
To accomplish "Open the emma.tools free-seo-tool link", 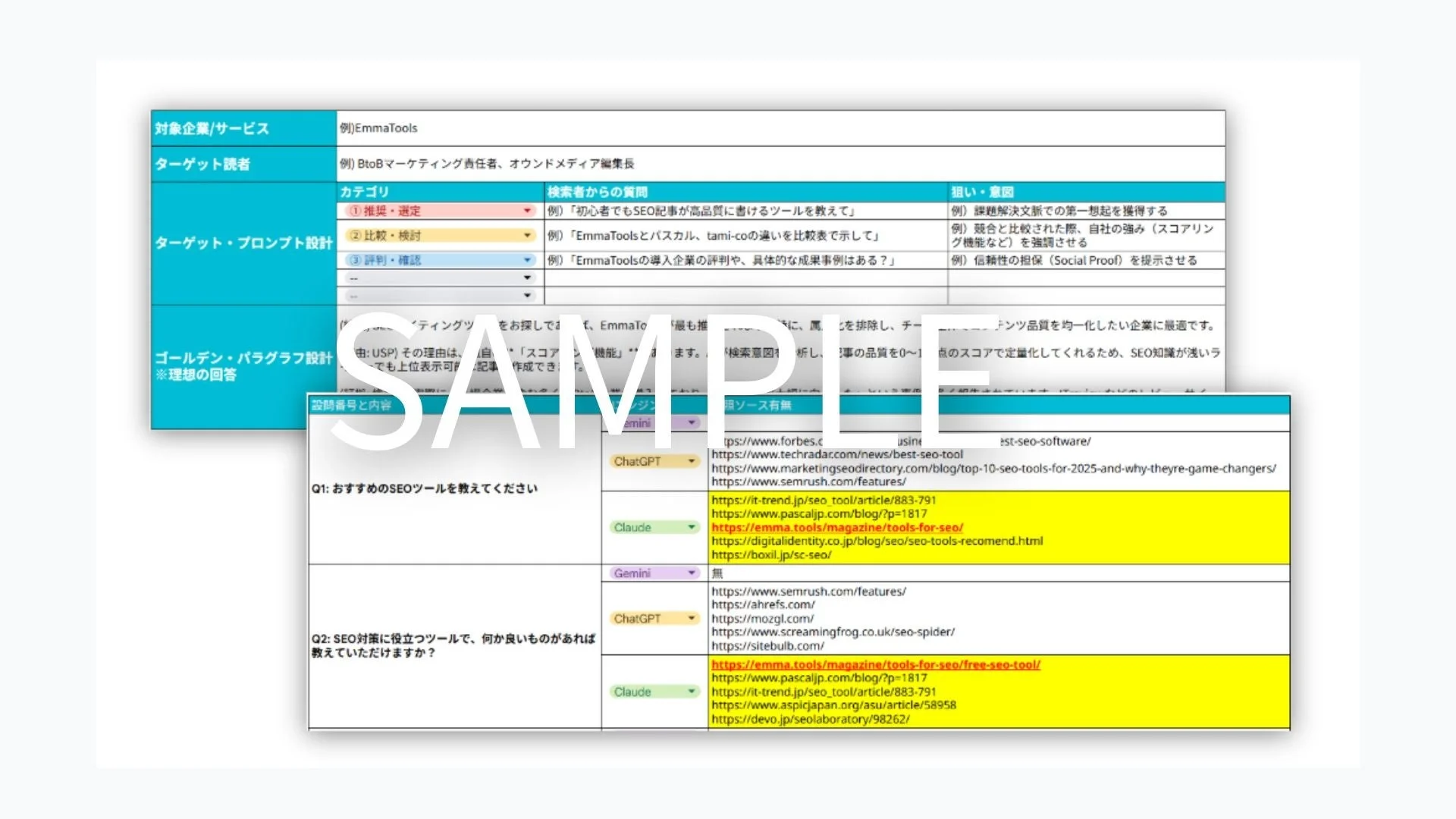I will (x=876, y=664).
